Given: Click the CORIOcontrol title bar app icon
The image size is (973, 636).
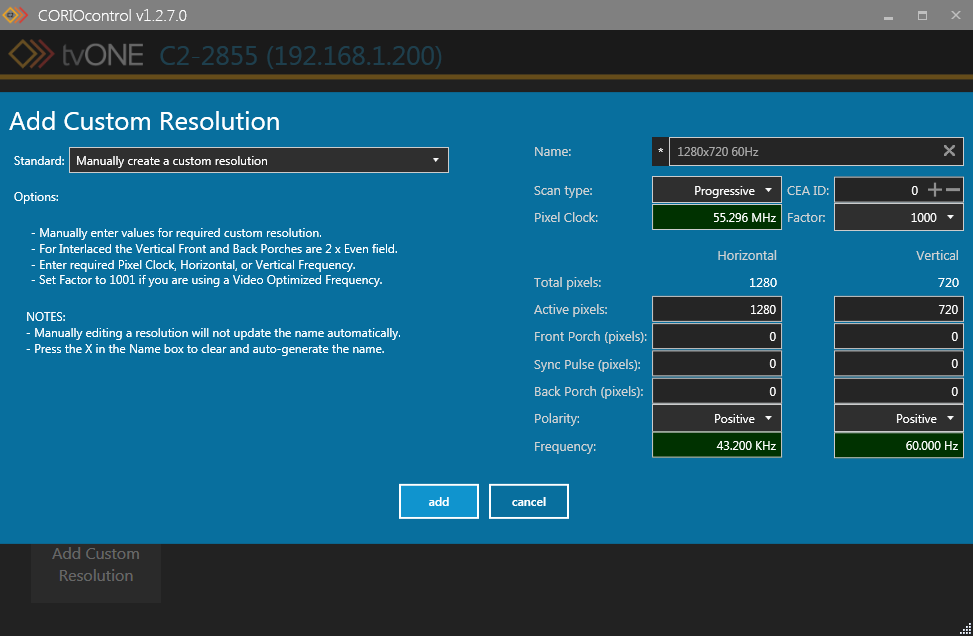Looking at the screenshot, I should (15, 14).
